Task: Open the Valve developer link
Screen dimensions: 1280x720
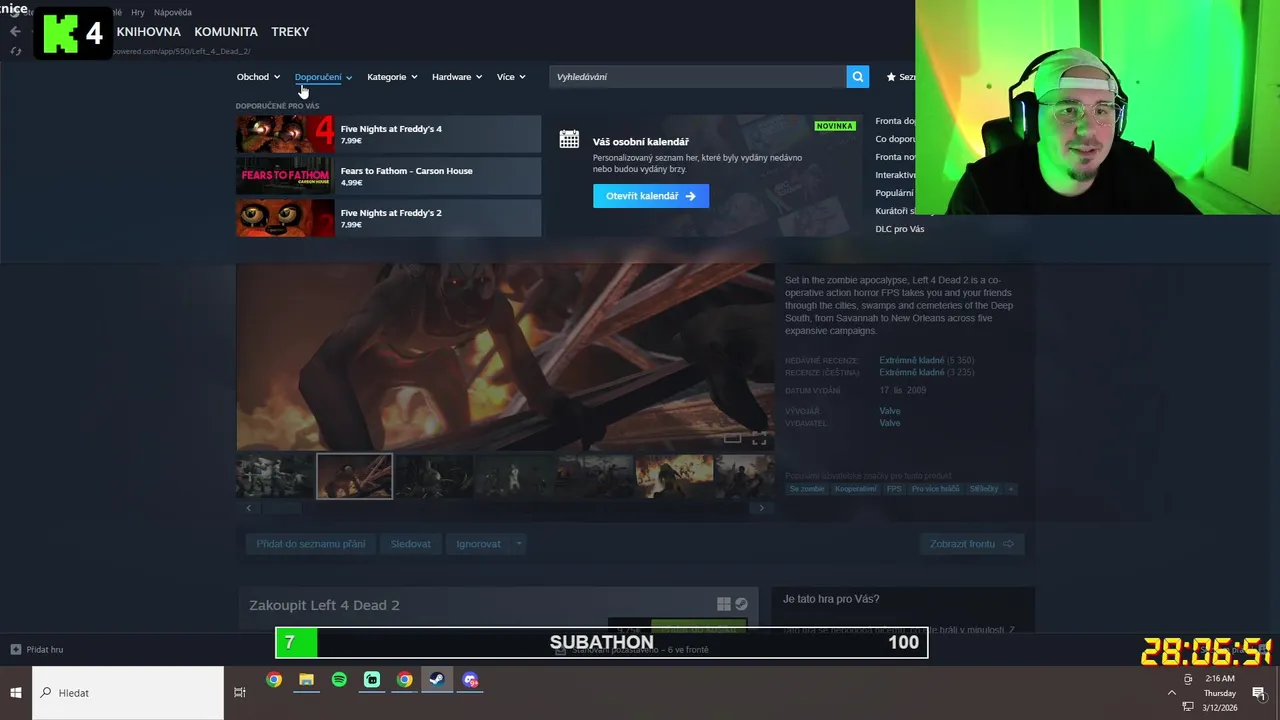Action: 890,411
